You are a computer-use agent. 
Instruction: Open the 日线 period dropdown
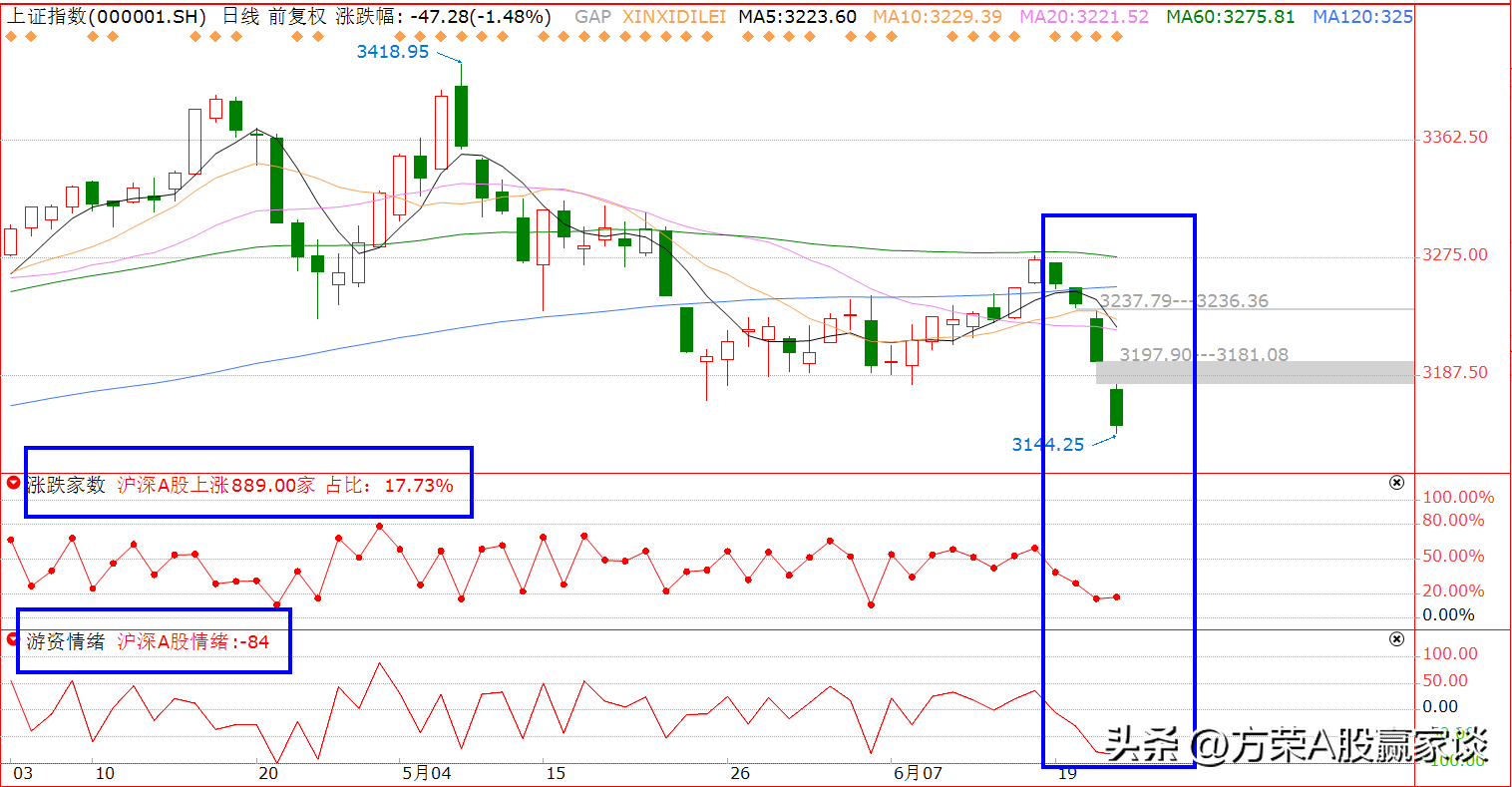click(x=239, y=17)
